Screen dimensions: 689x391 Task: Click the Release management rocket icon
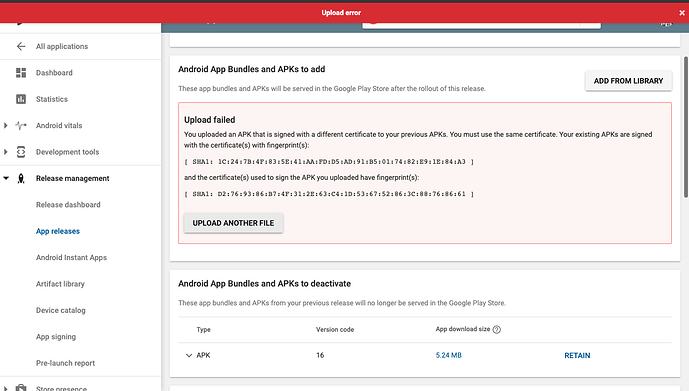tap(21, 178)
